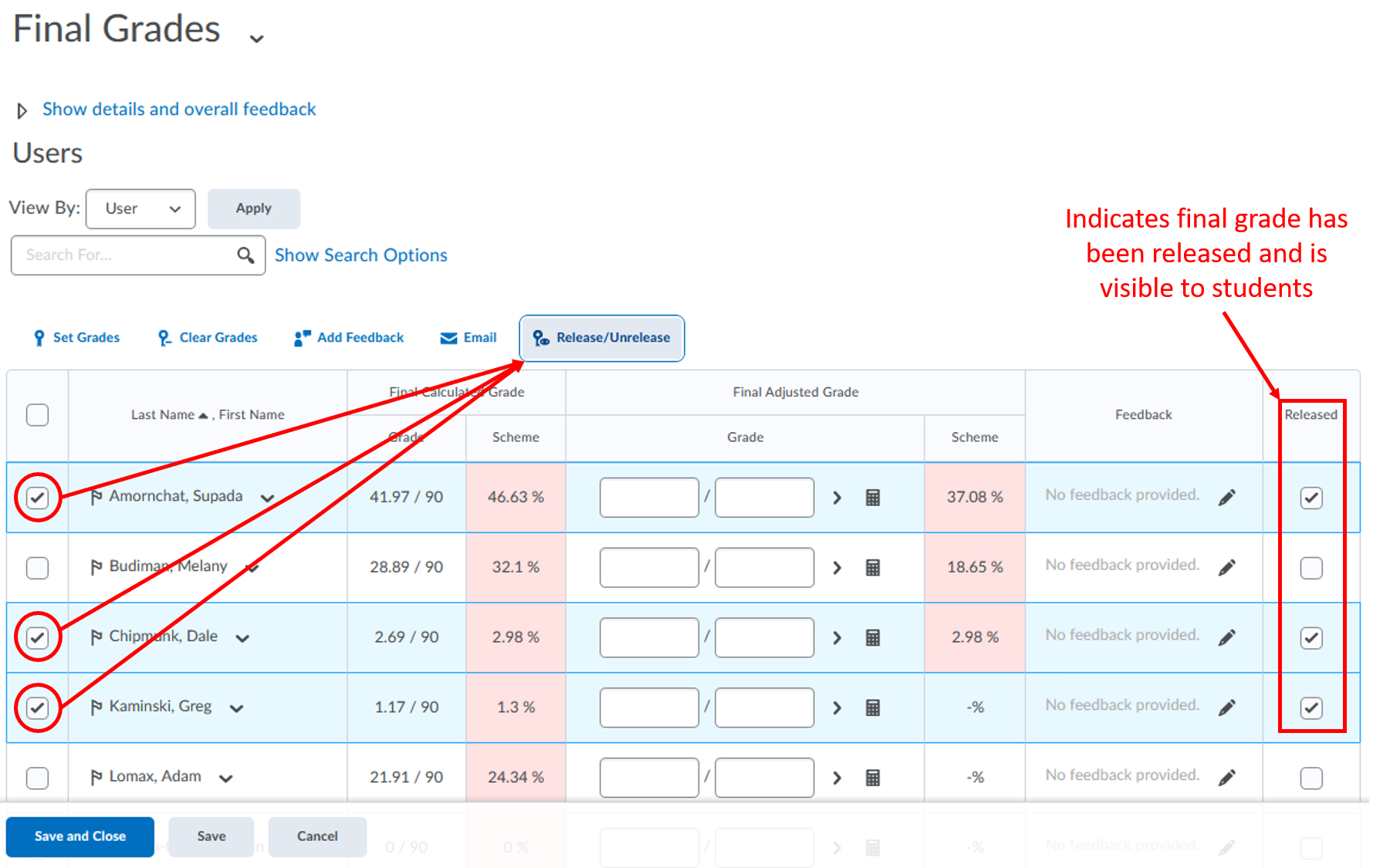
Task: Open the dropdown next to Kaminski, Greg
Action: coord(236,708)
